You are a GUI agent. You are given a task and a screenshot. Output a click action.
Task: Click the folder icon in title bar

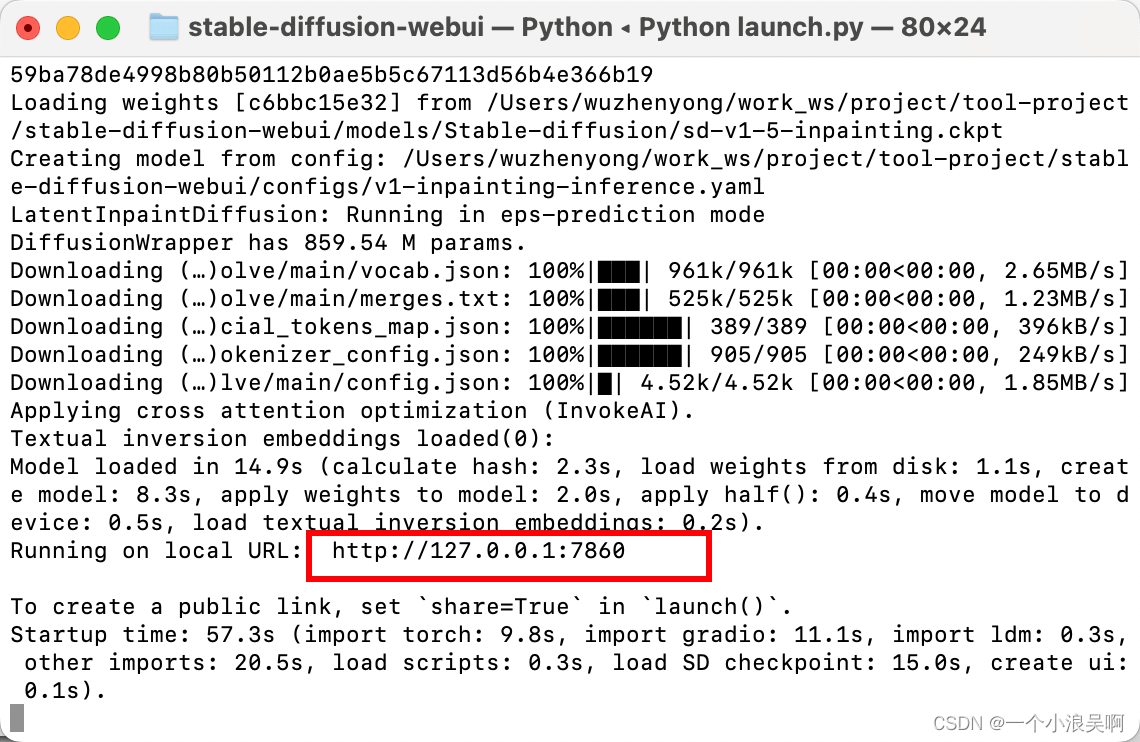[x=164, y=28]
